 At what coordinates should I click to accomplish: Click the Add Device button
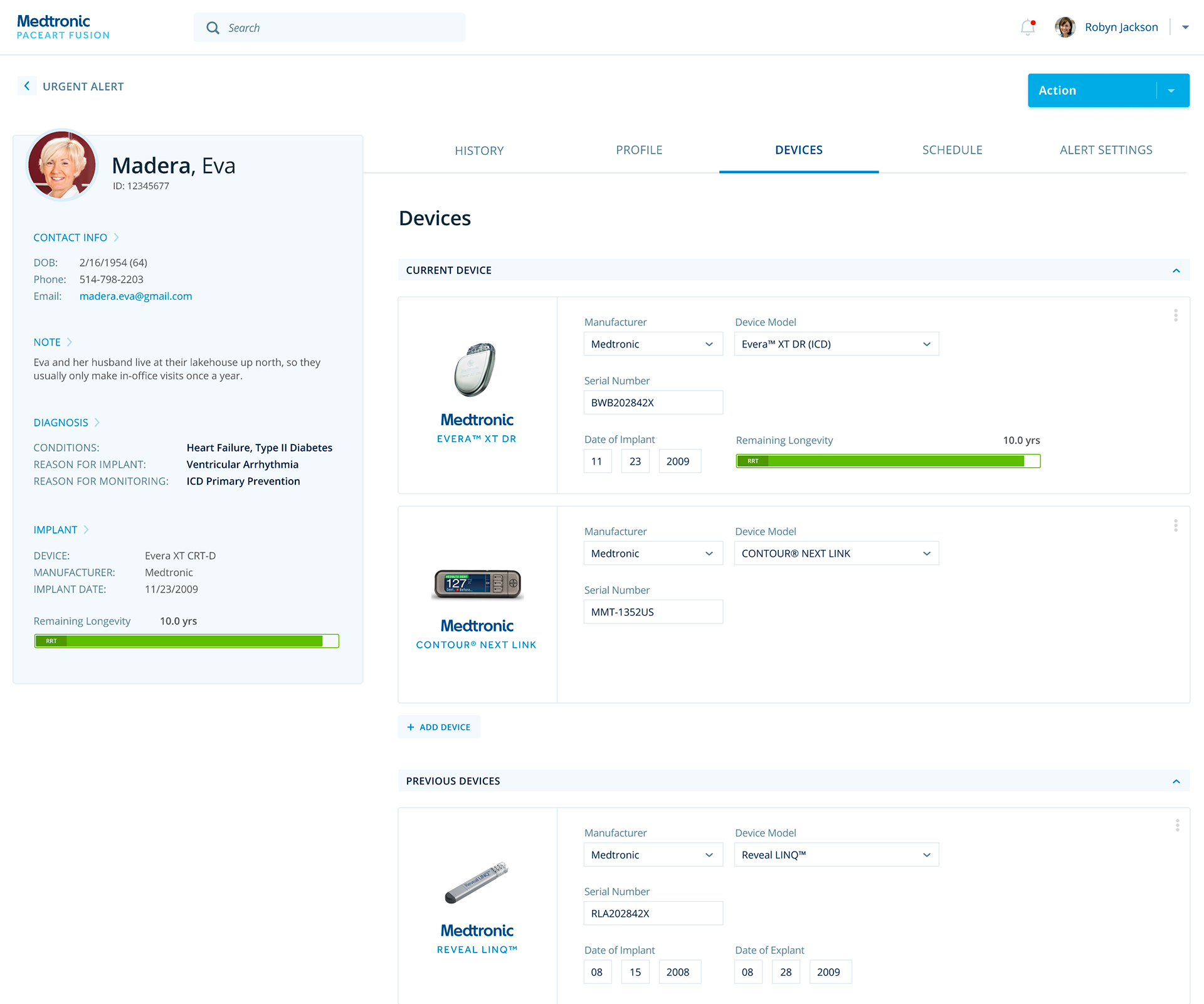tap(439, 727)
